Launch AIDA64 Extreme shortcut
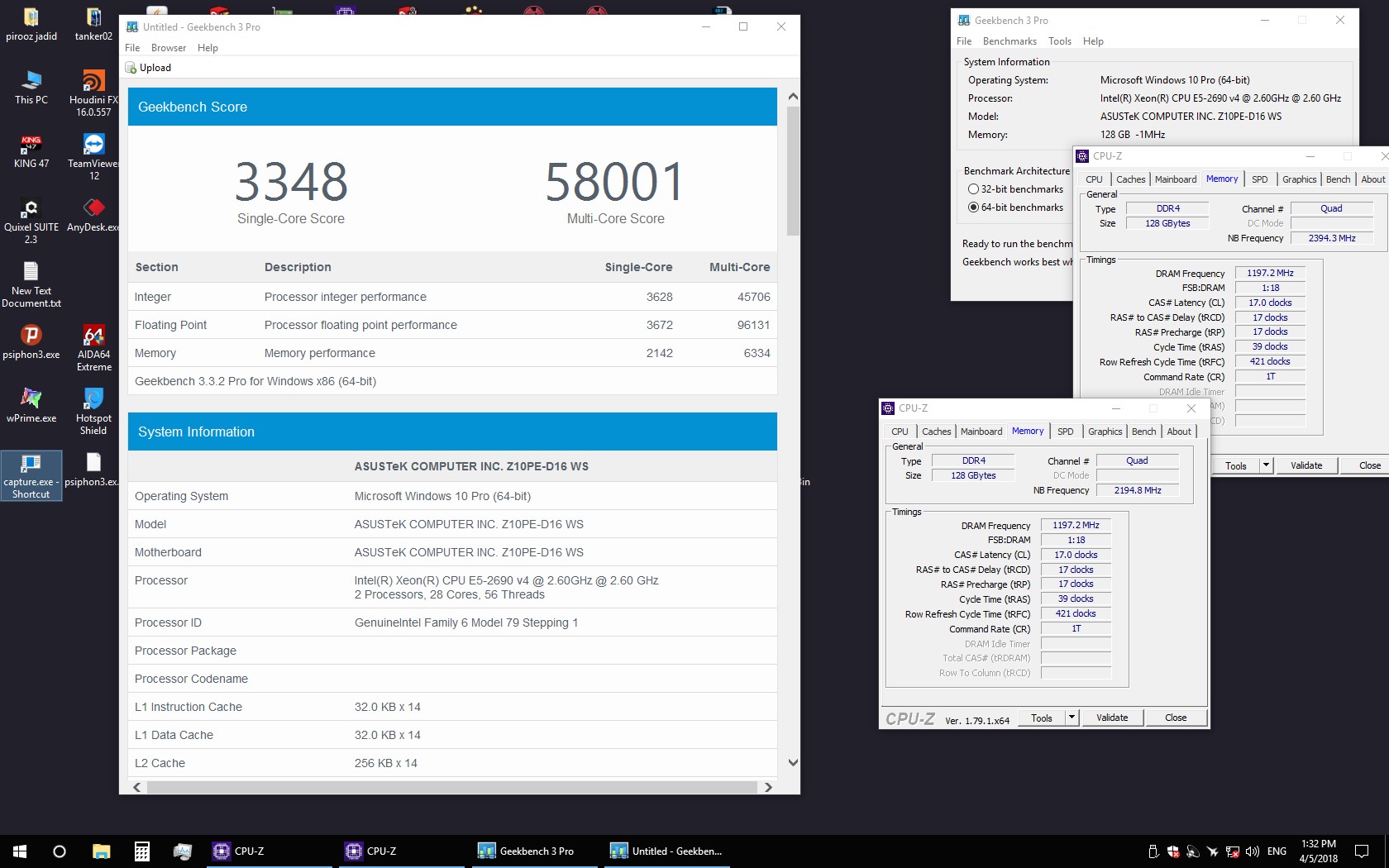Viewport: 1389px width, 868px height. click(x=93, y=348)
